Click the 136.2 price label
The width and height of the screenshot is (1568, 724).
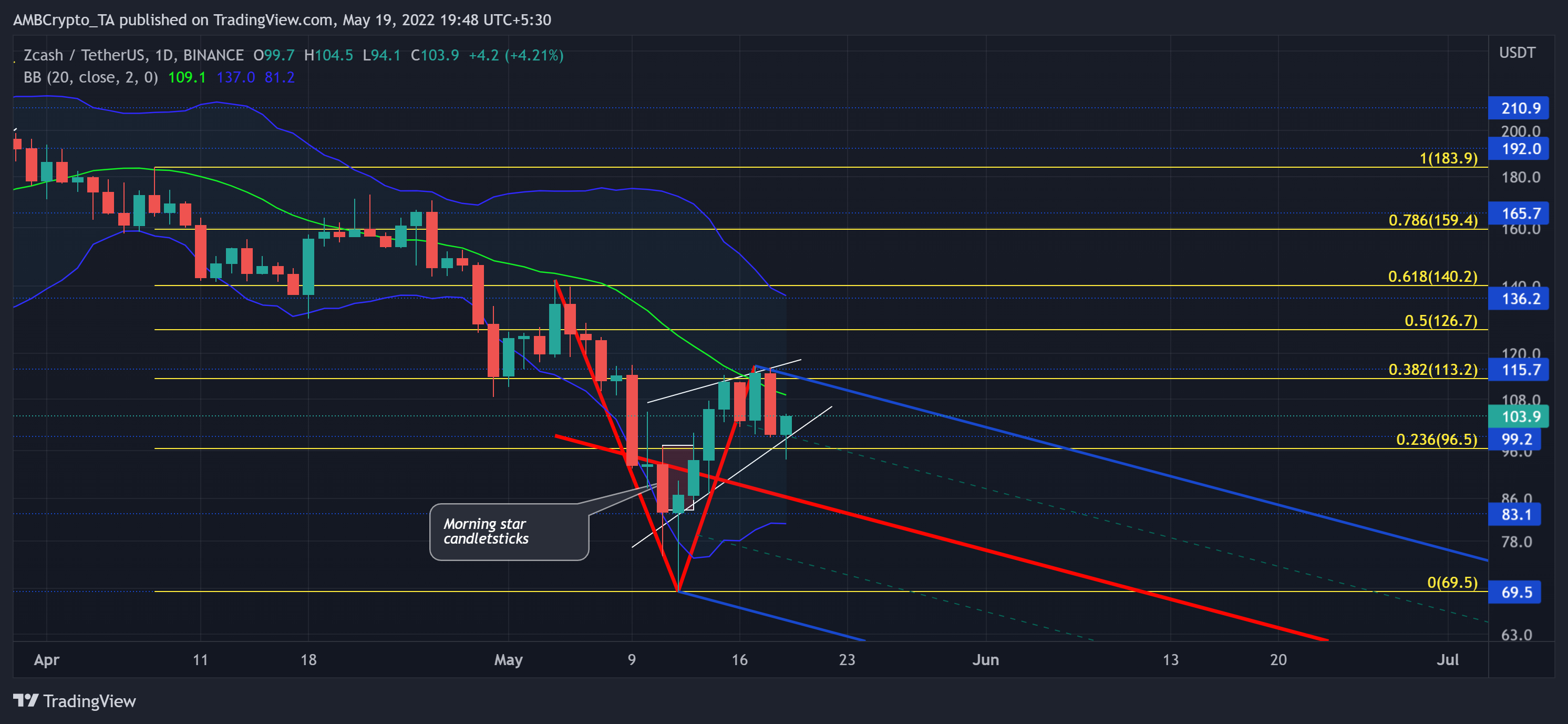(x=1518, y=298)
